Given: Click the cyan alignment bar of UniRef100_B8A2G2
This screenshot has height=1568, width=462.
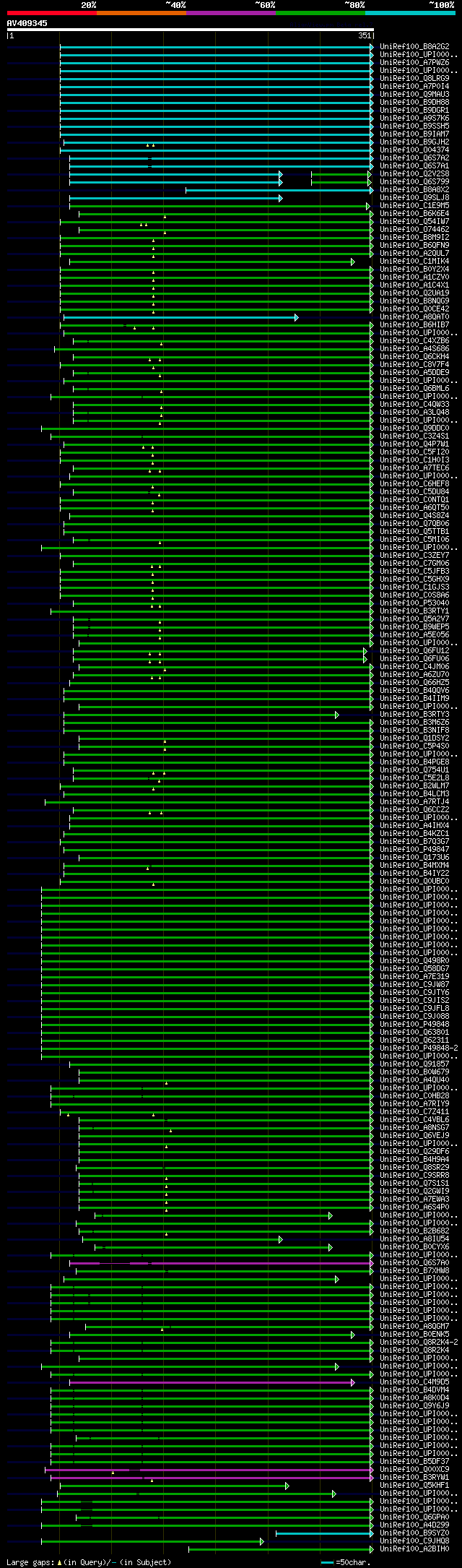Looking at the screenshot, I should [x=217, y=47].
